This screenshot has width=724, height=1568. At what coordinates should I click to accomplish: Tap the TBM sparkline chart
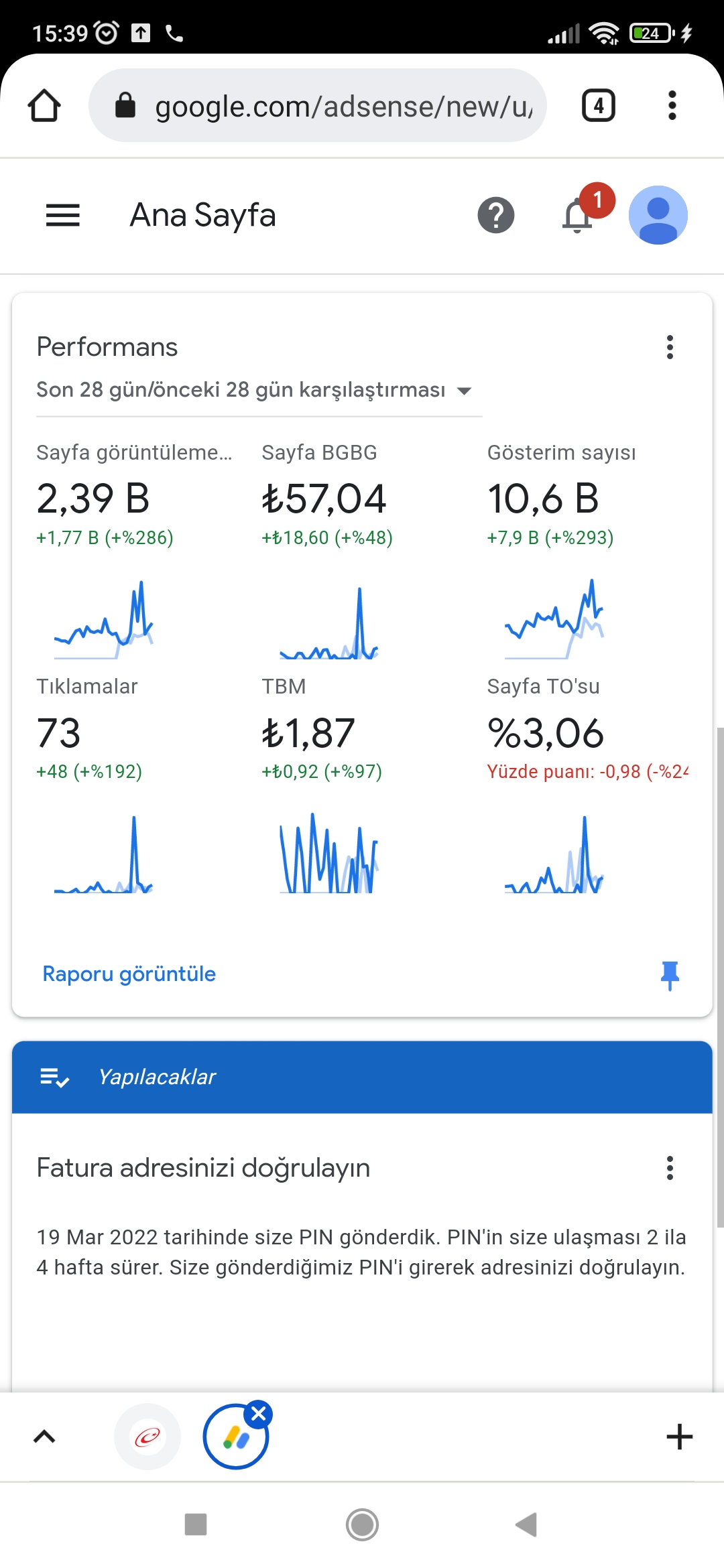coord(329,853)
